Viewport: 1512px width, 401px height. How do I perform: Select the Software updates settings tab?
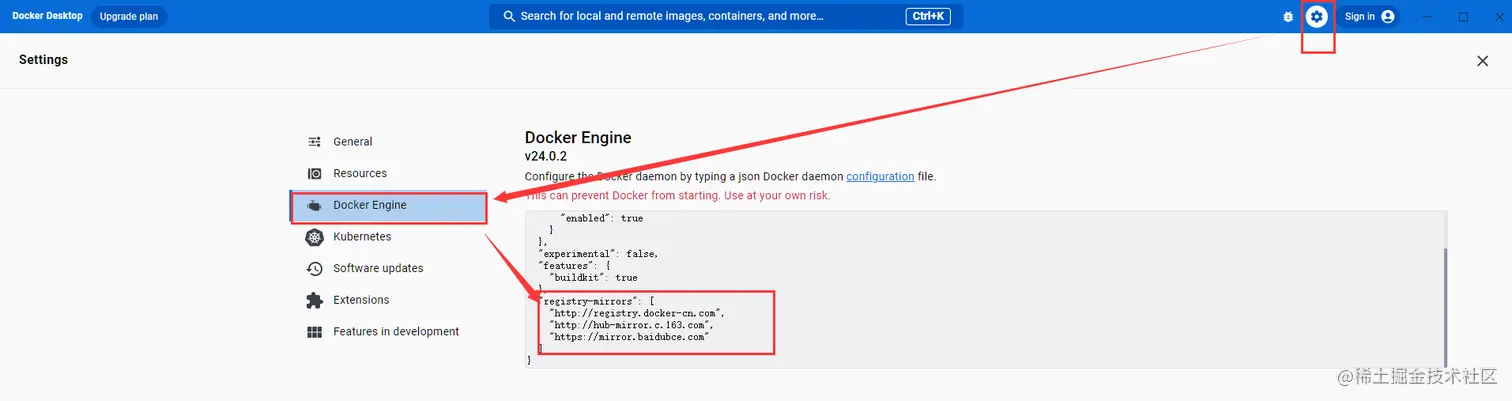coord(388,268)
